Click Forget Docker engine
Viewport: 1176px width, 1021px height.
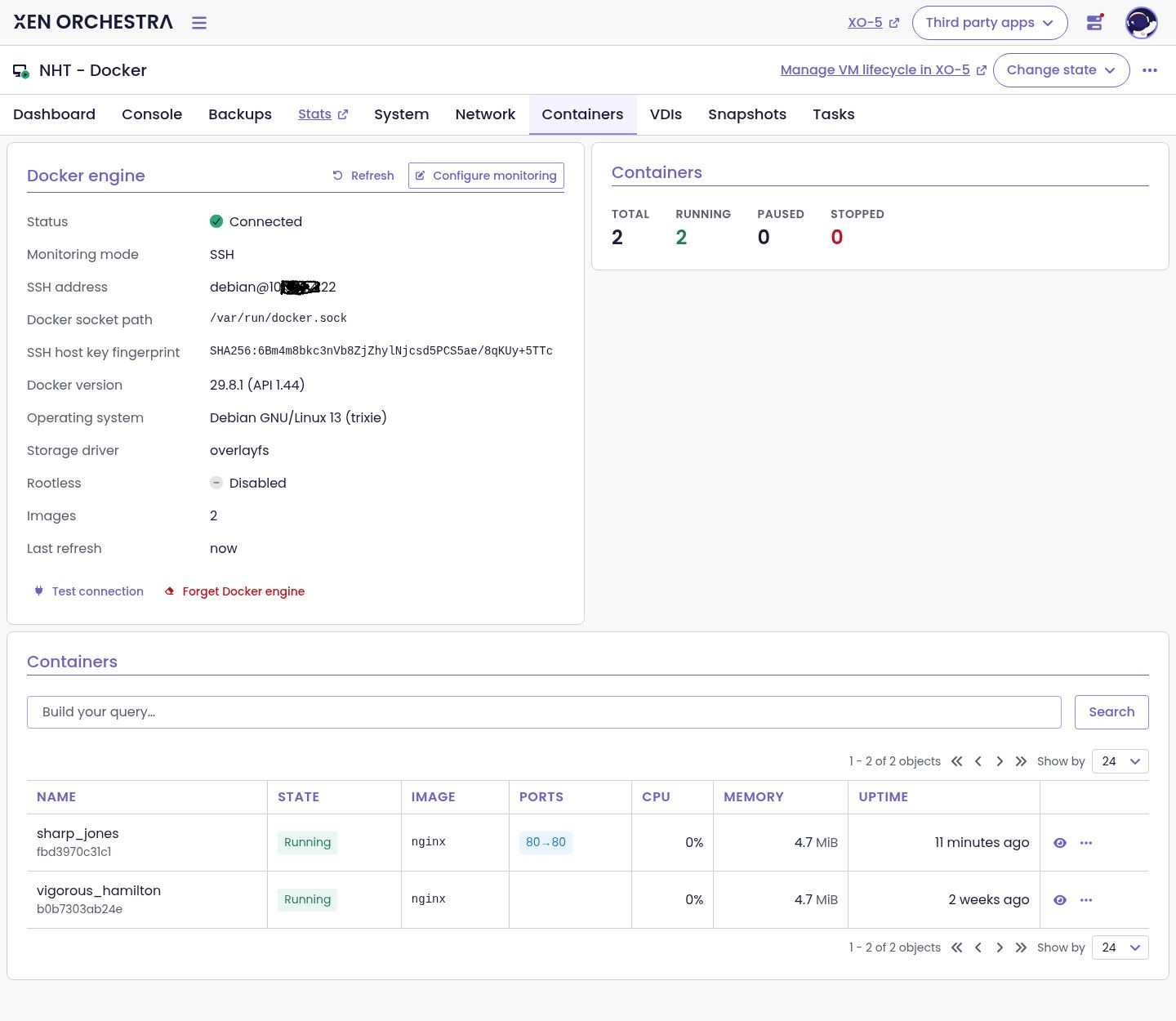[x=235, y=591]
